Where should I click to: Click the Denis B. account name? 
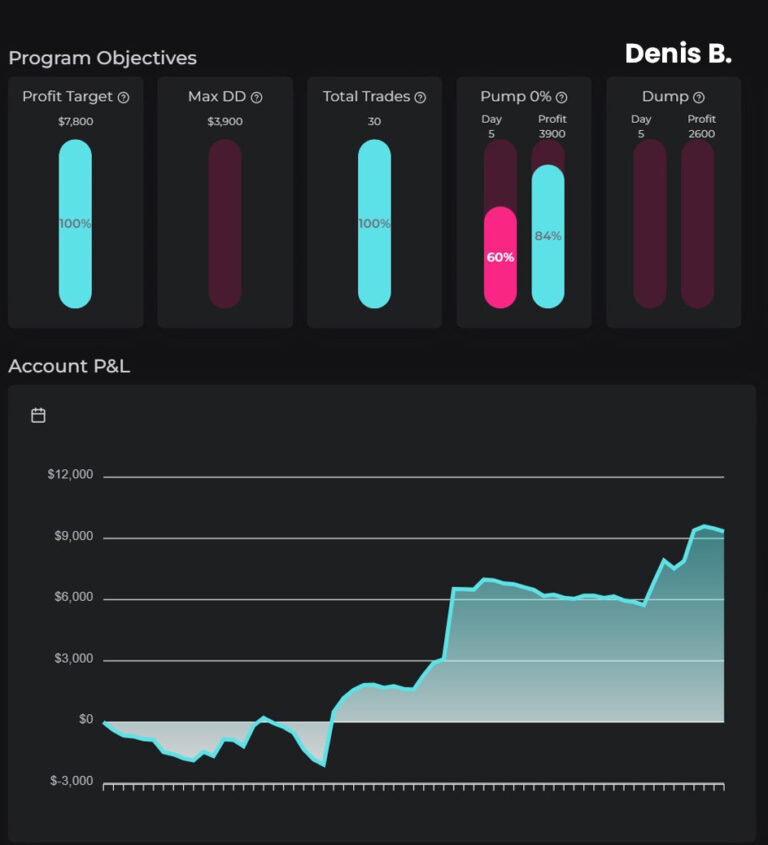[678, 54]
